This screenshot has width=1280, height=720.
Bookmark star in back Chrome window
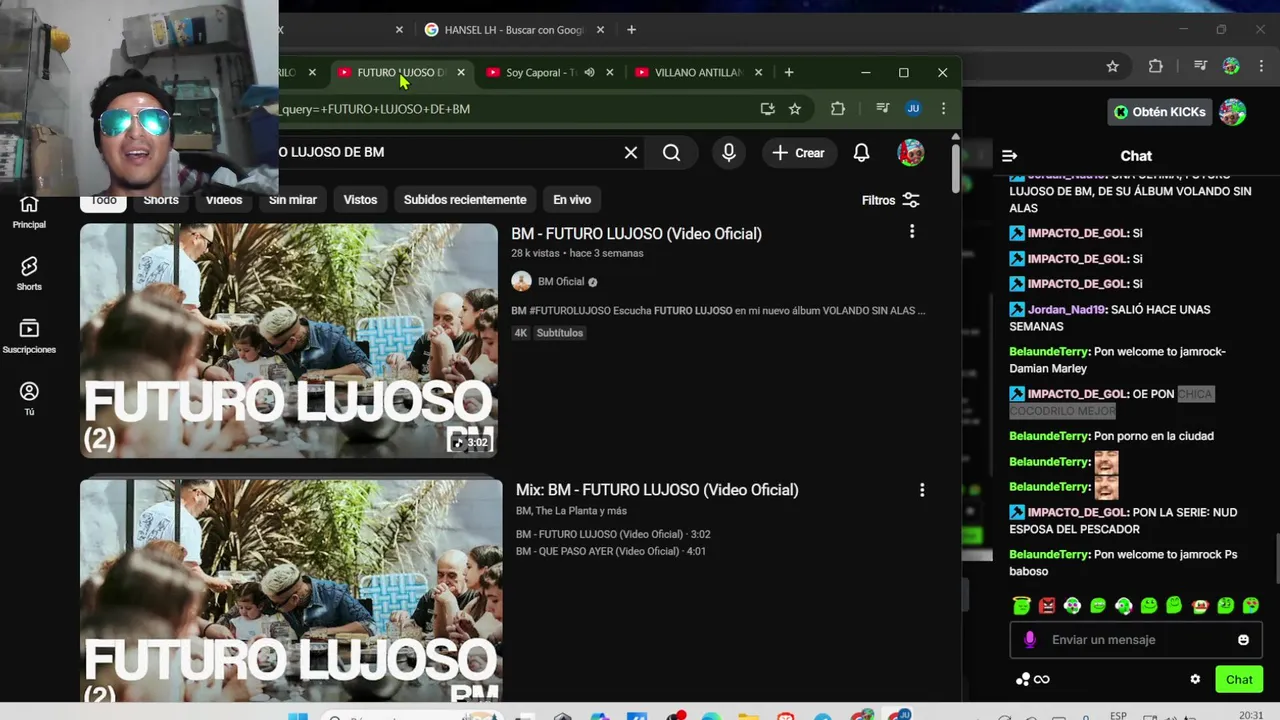click(1112, 66)
